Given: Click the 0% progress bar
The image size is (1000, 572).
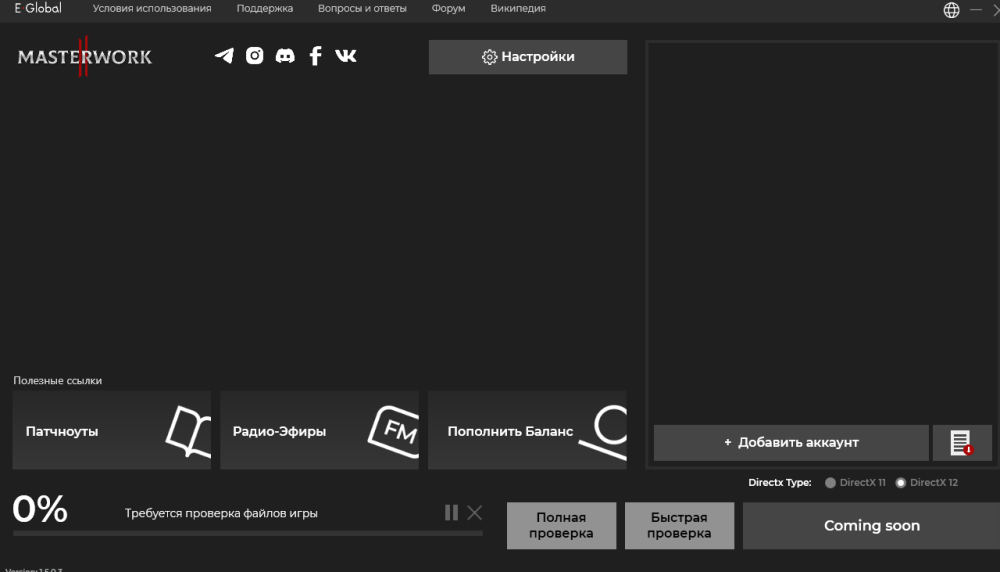Looking at the screenshot, I should pyautogui.click(x=247, y=533).
